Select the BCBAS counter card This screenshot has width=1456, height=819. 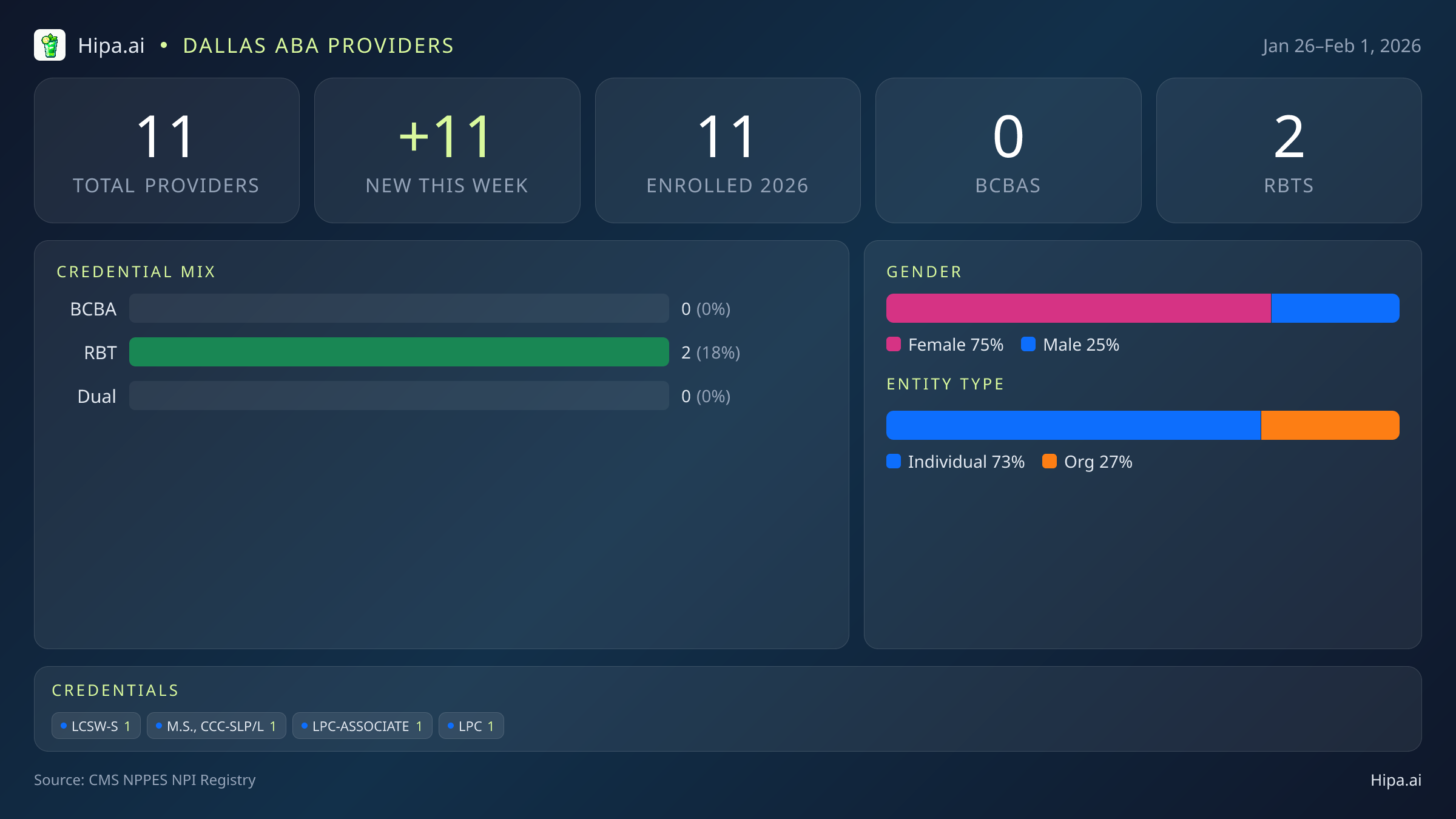click(1008, 150)
